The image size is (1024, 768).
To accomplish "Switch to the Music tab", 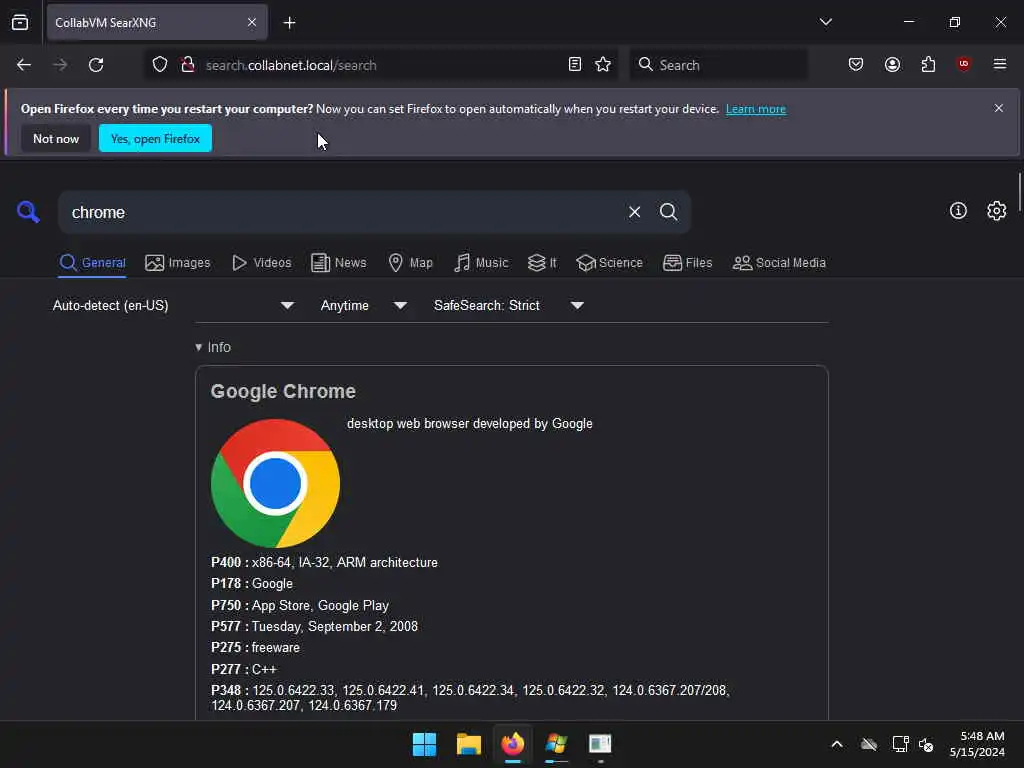I will (x=481, y=263).
